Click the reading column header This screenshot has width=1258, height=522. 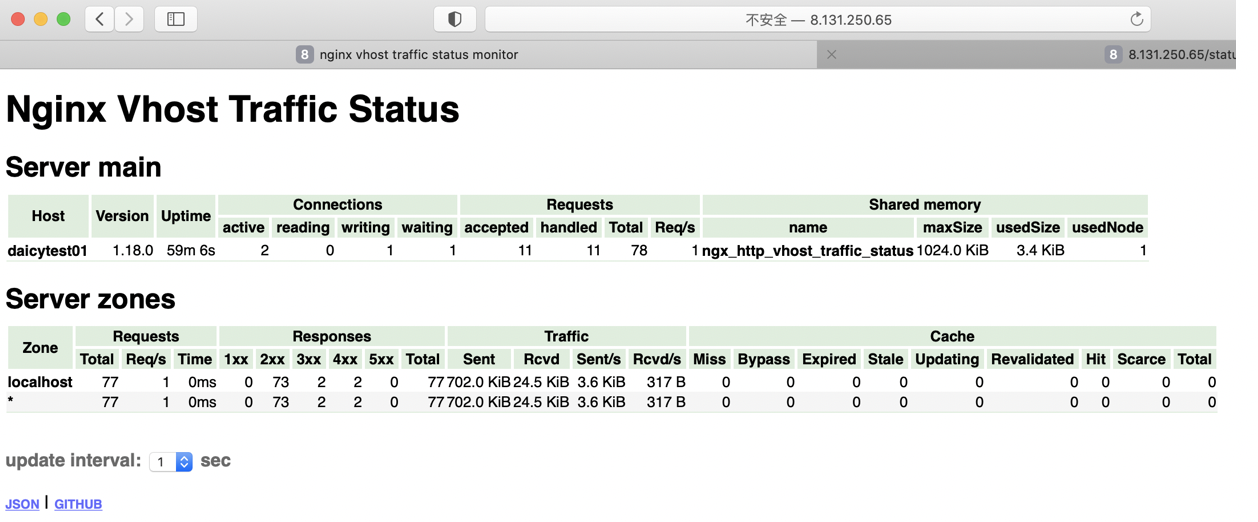(303, 228)
